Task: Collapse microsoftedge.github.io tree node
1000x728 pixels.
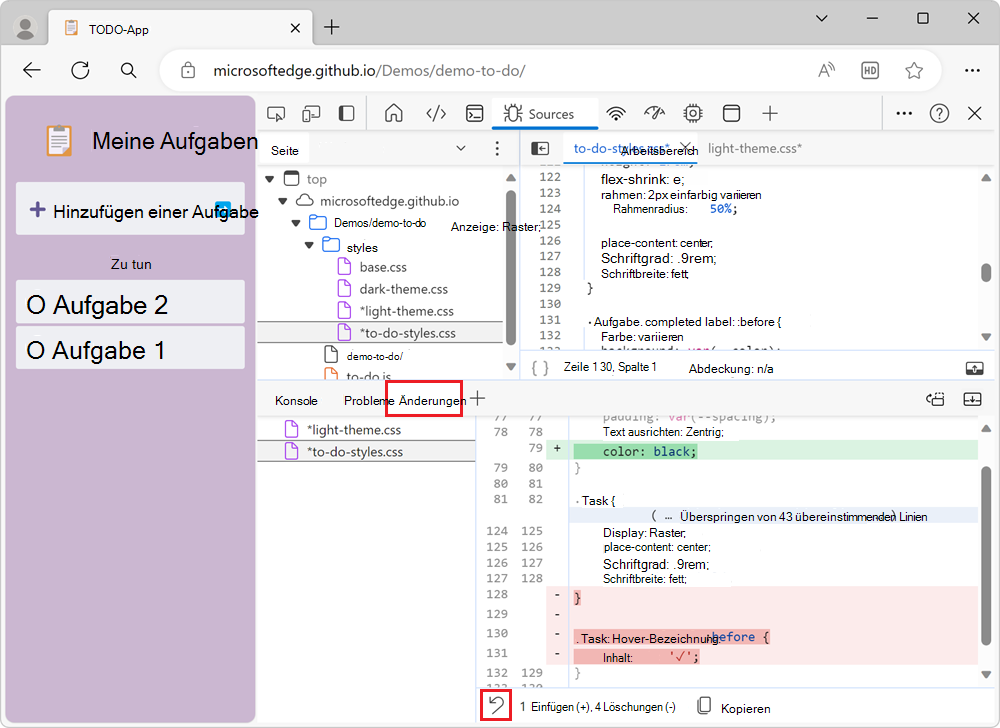Action: click(283, 201)
